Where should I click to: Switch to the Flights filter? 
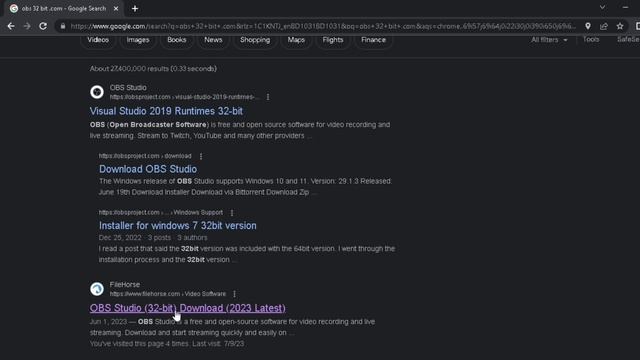point(333,40)
